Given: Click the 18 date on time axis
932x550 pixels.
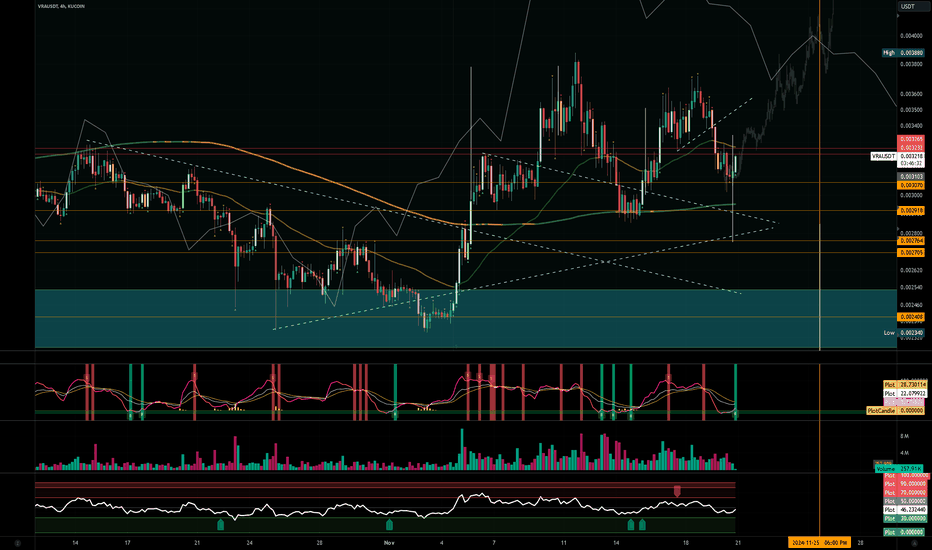Looking at the screenshot, I should tap(686, 543).
